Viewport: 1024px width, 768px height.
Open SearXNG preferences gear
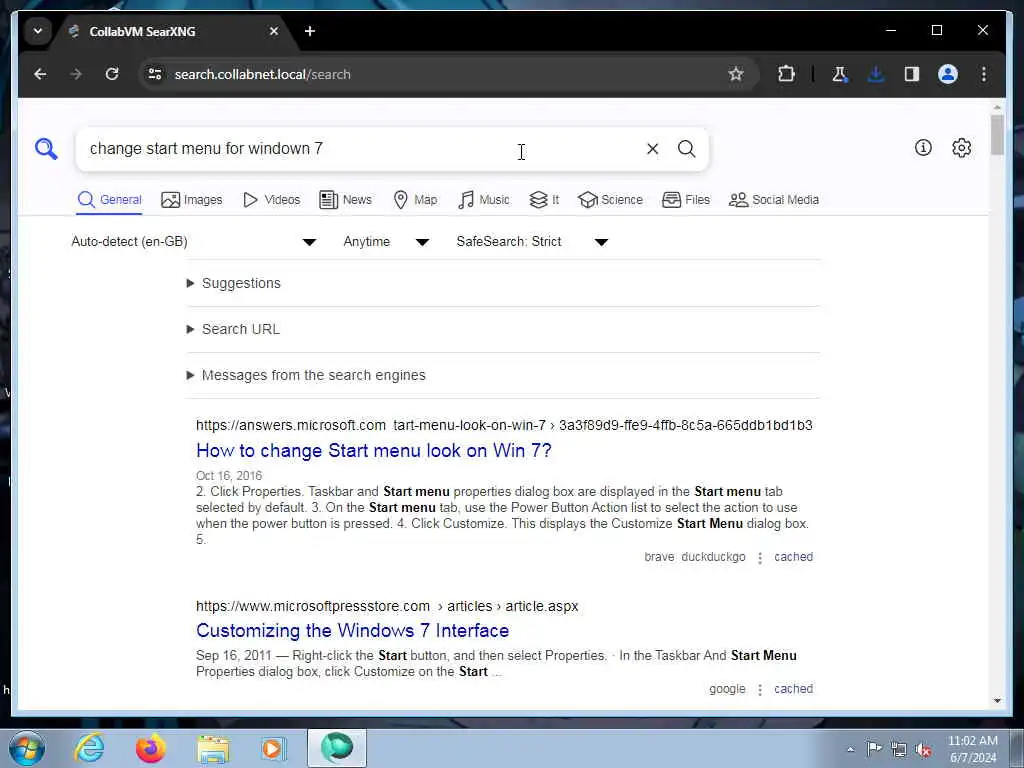click(x=961, y=148)
